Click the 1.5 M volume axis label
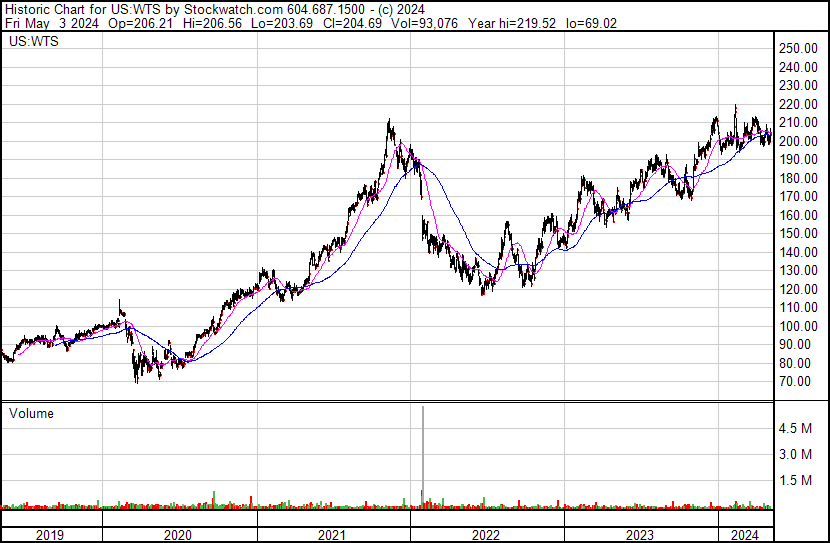The width and height of the screenshot is (830, 543). point(795,480)
